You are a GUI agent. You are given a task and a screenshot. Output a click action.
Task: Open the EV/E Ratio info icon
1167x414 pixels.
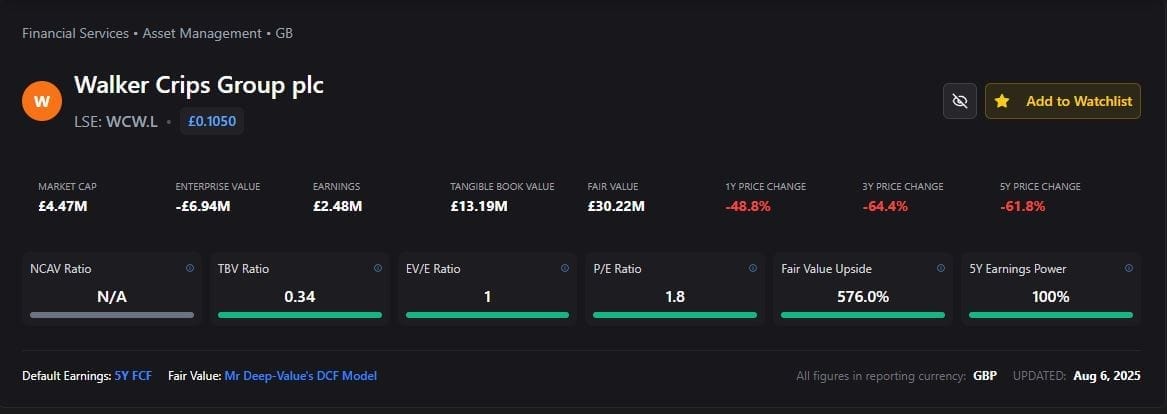tap(565, 268)
